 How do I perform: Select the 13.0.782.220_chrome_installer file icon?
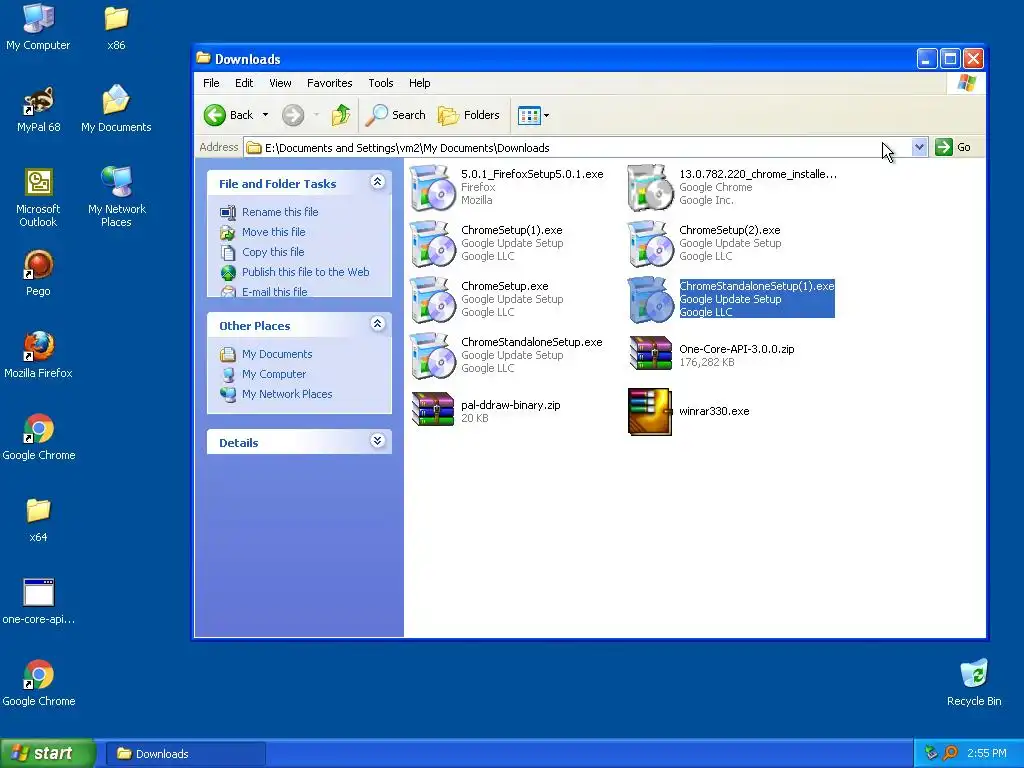pyautogui.click(x=650, y=188)
